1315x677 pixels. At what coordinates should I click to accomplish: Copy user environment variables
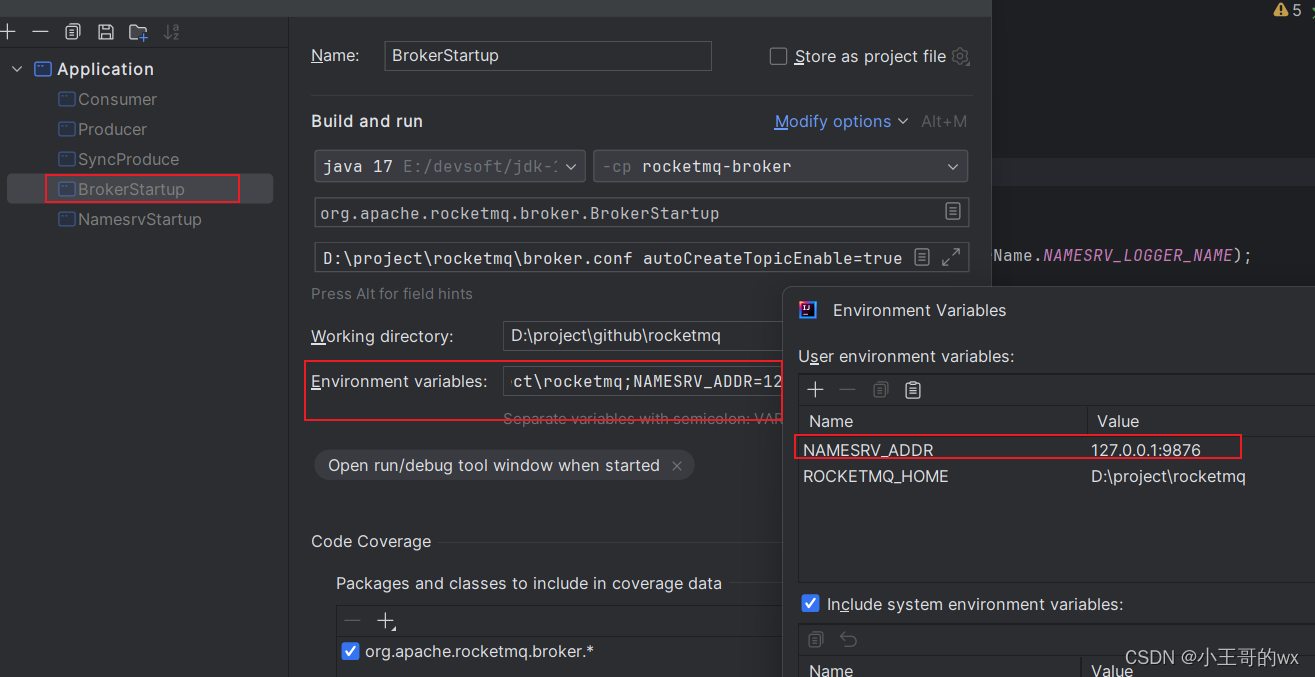pyautogui.click(x=880, y=390)
